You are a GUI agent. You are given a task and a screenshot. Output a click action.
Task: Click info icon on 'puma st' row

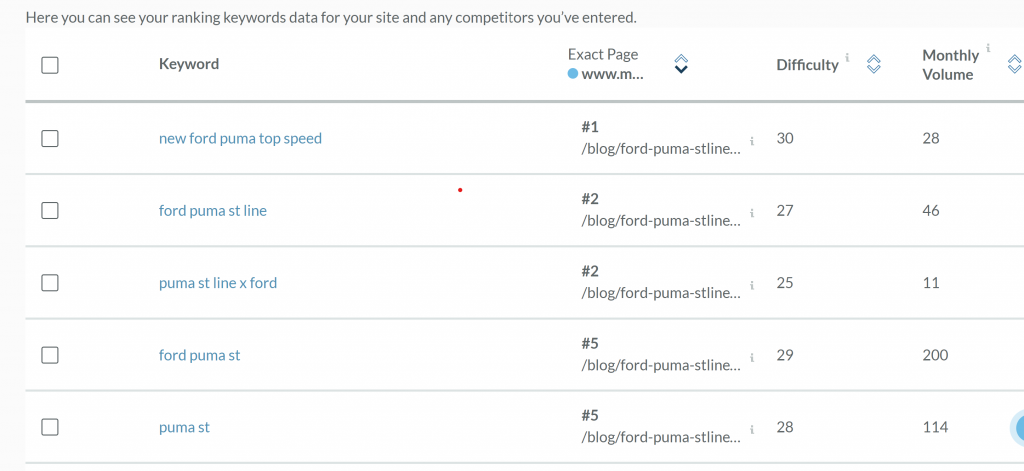(x=752, y=429)
